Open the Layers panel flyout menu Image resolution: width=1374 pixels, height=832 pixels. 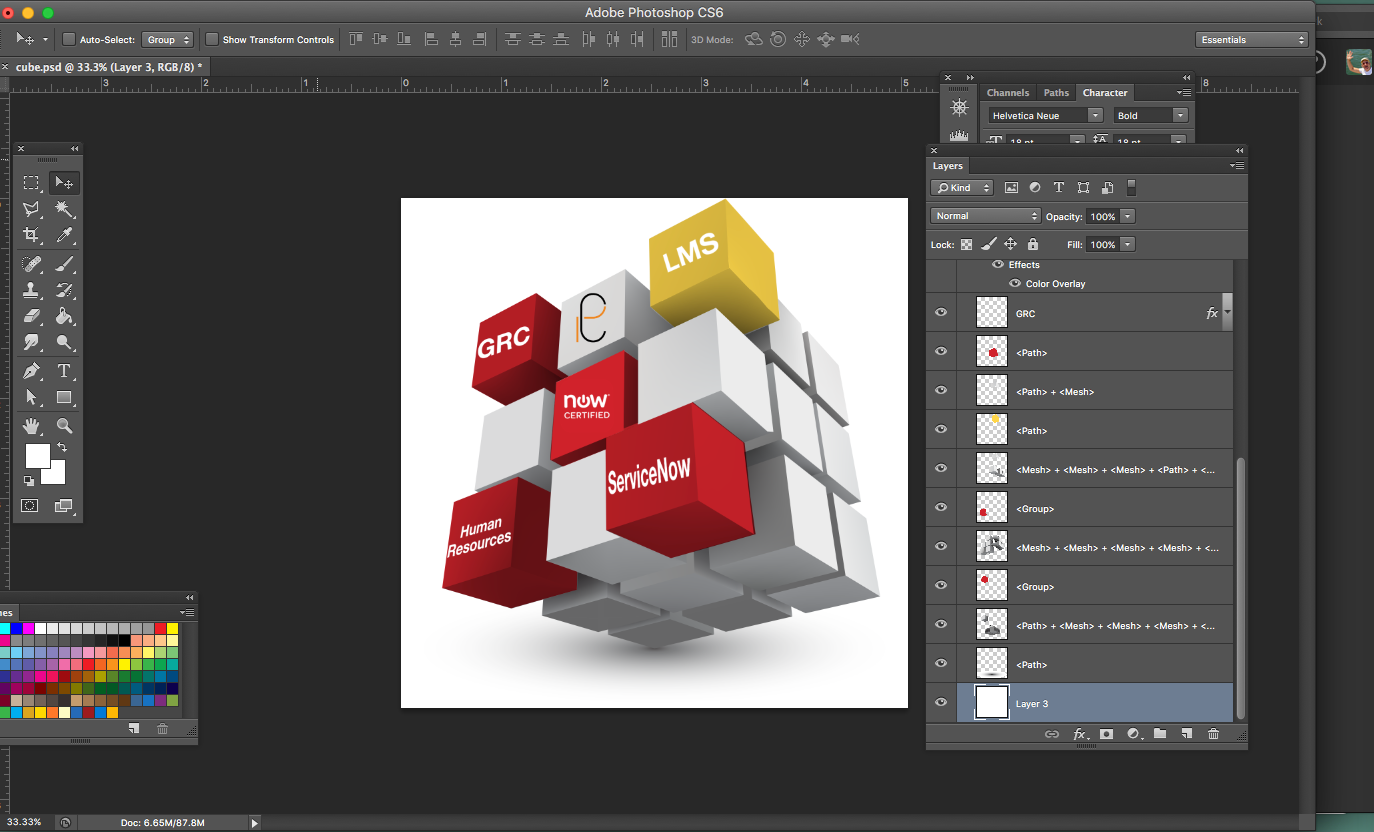(1237, 166)
